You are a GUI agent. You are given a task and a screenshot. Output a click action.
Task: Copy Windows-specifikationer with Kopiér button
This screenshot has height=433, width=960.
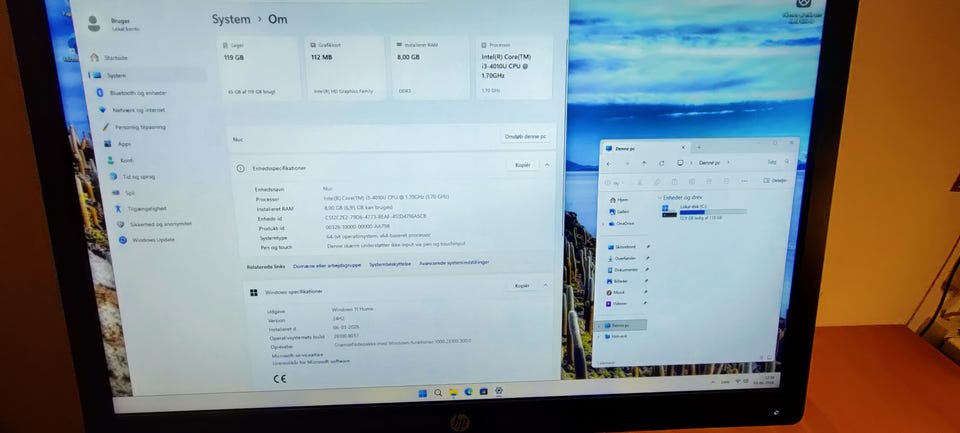click(x=522, y=285)
